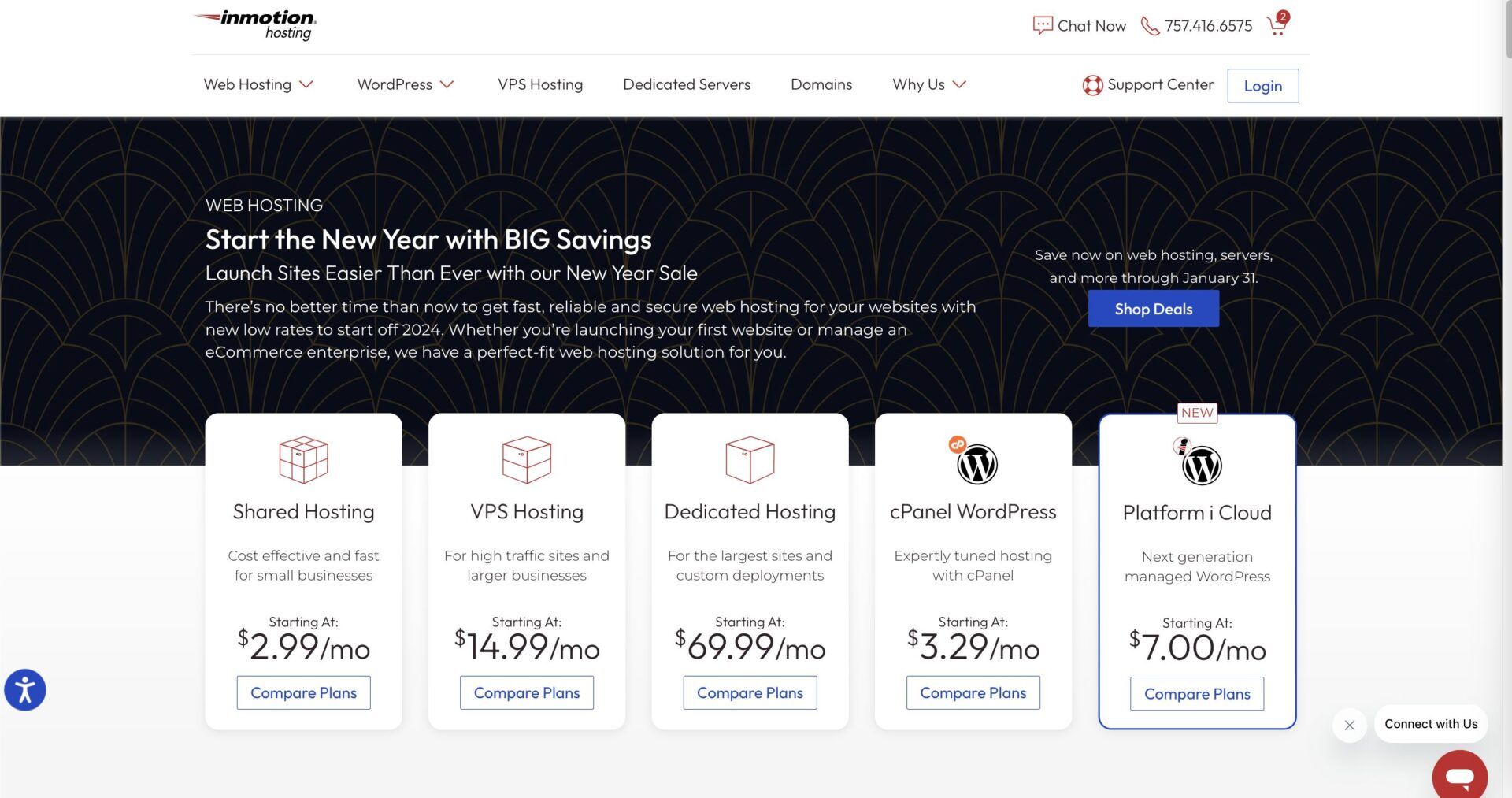Open the accessibility options icon
This screenshot has height=798, width=1512.
[x=25, y=690]
